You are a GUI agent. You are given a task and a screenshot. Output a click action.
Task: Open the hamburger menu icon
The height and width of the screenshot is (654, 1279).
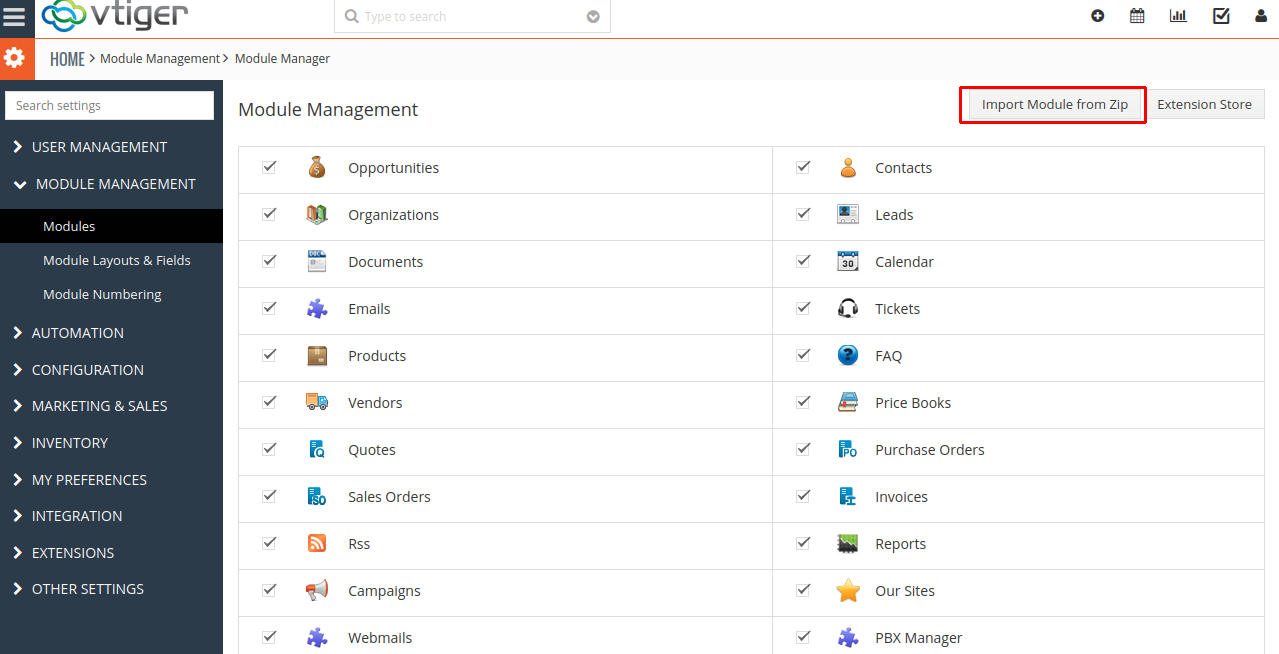(x=15, y=16)
